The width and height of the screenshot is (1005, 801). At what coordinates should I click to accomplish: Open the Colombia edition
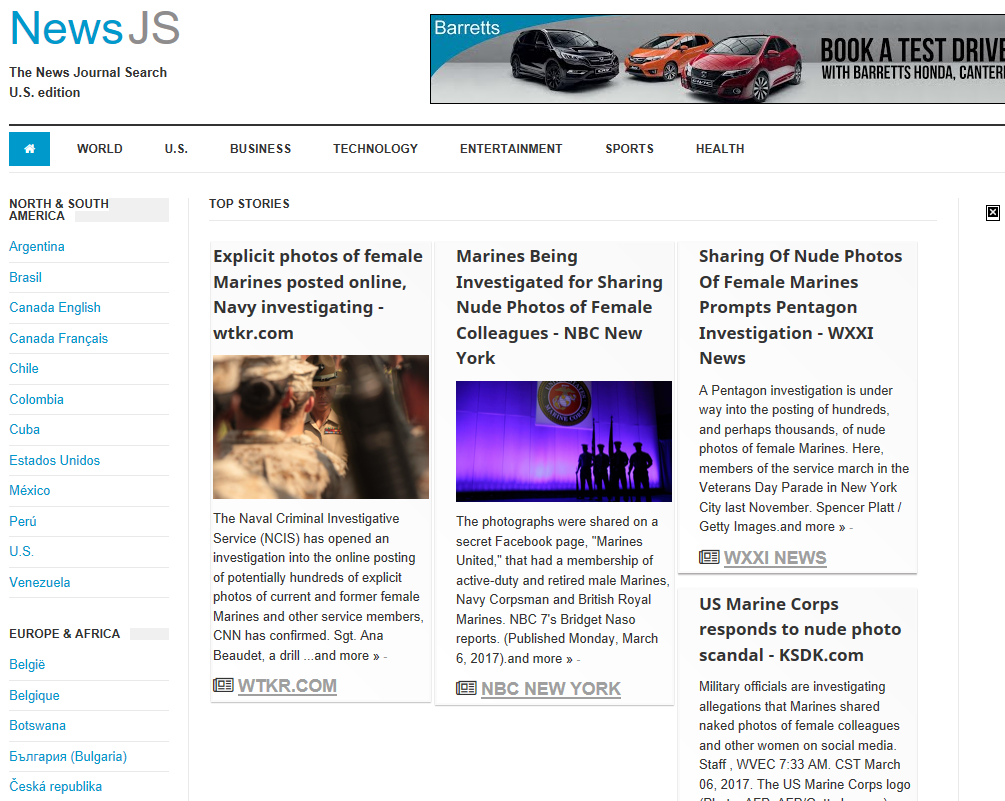pos(37,399)
